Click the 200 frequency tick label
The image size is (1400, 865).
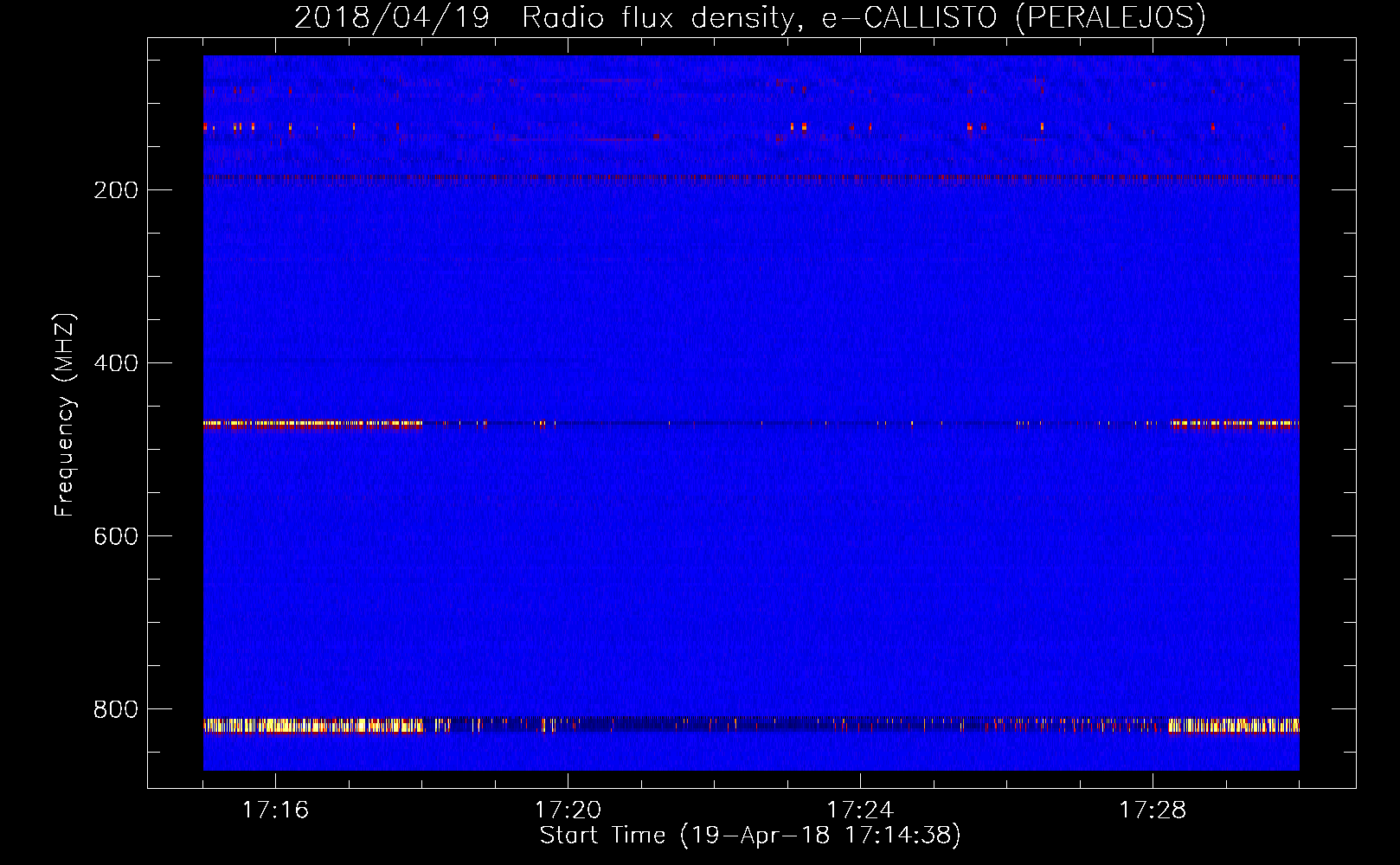coord(115,190)
